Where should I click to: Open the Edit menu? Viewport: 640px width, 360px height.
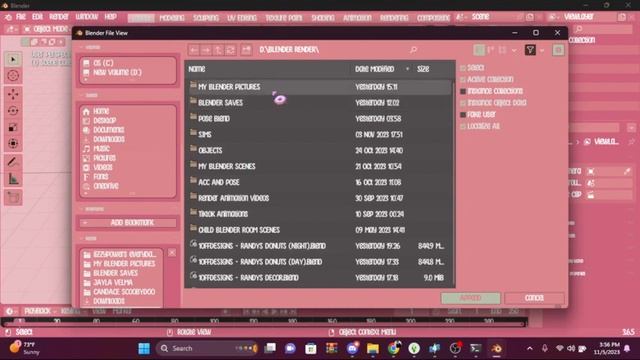coord(37,17)
